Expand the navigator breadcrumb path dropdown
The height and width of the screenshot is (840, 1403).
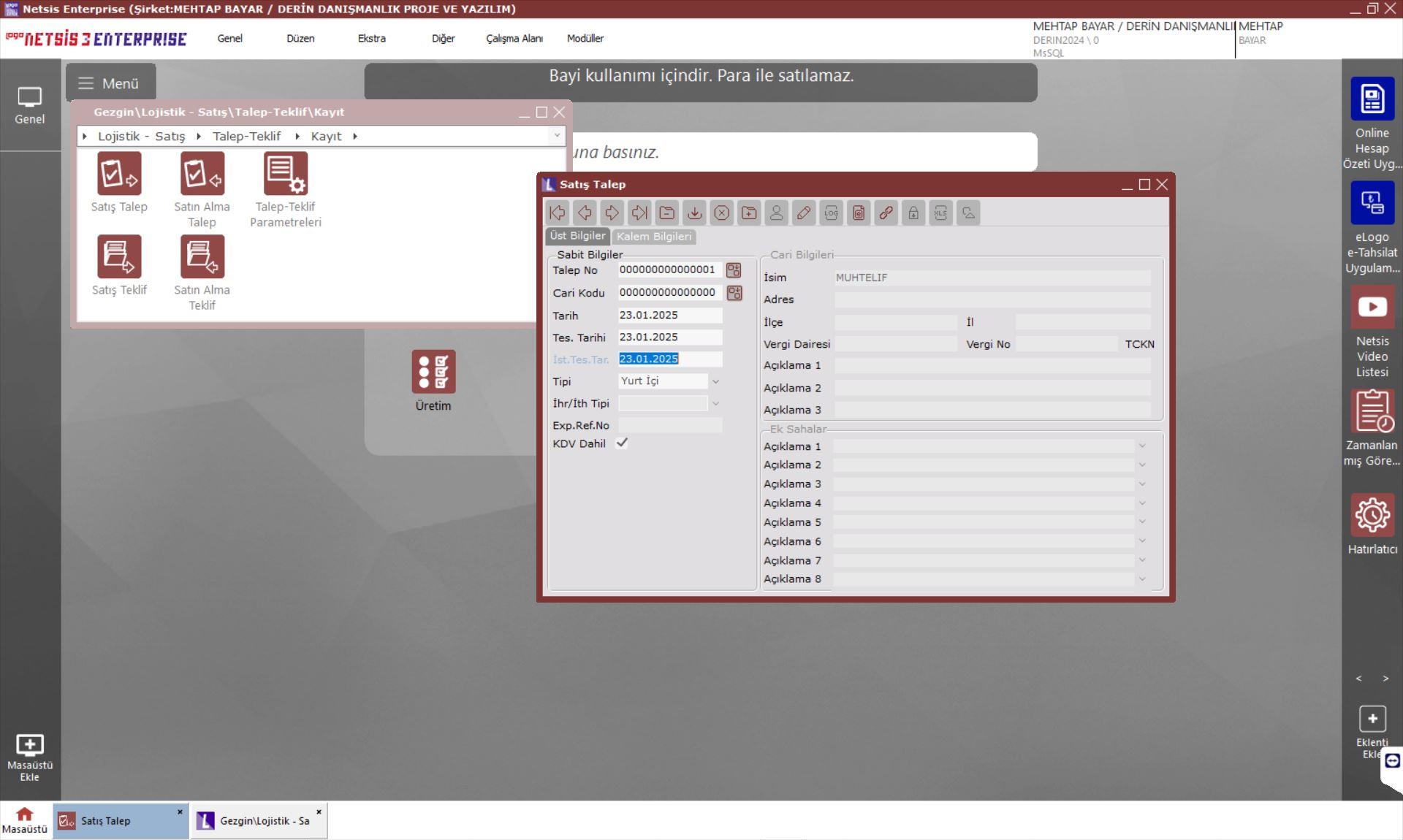coord(557,136)
